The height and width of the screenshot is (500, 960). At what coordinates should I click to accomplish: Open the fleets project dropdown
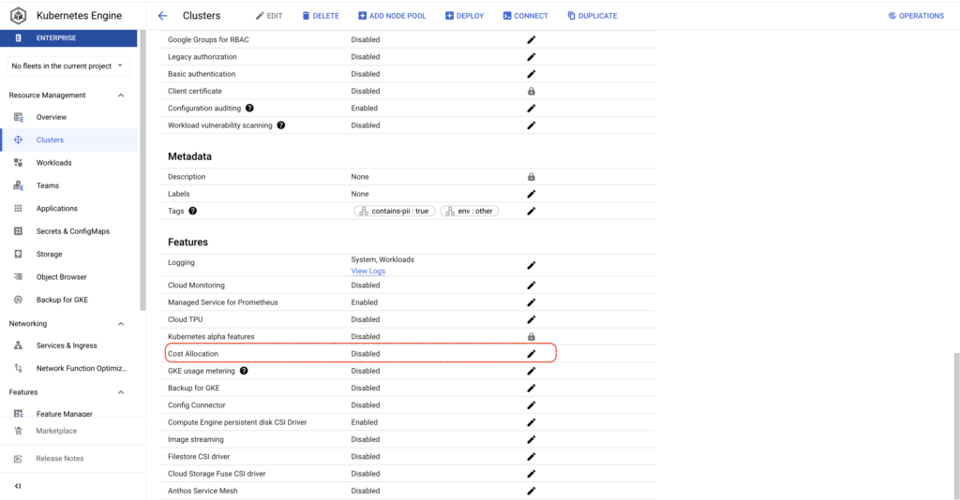pyautogui.click(x=68, y=66)
